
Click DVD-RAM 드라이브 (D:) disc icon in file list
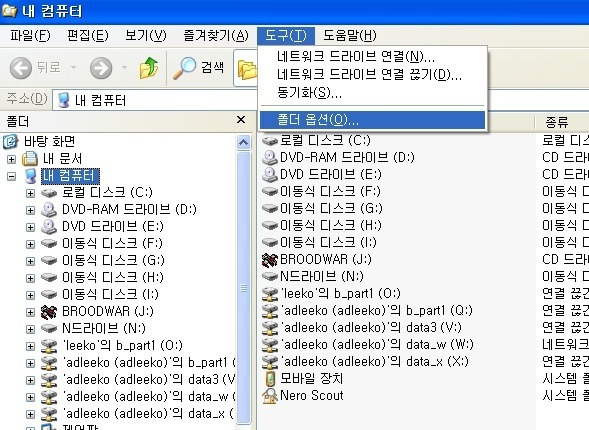coord(269,158)
